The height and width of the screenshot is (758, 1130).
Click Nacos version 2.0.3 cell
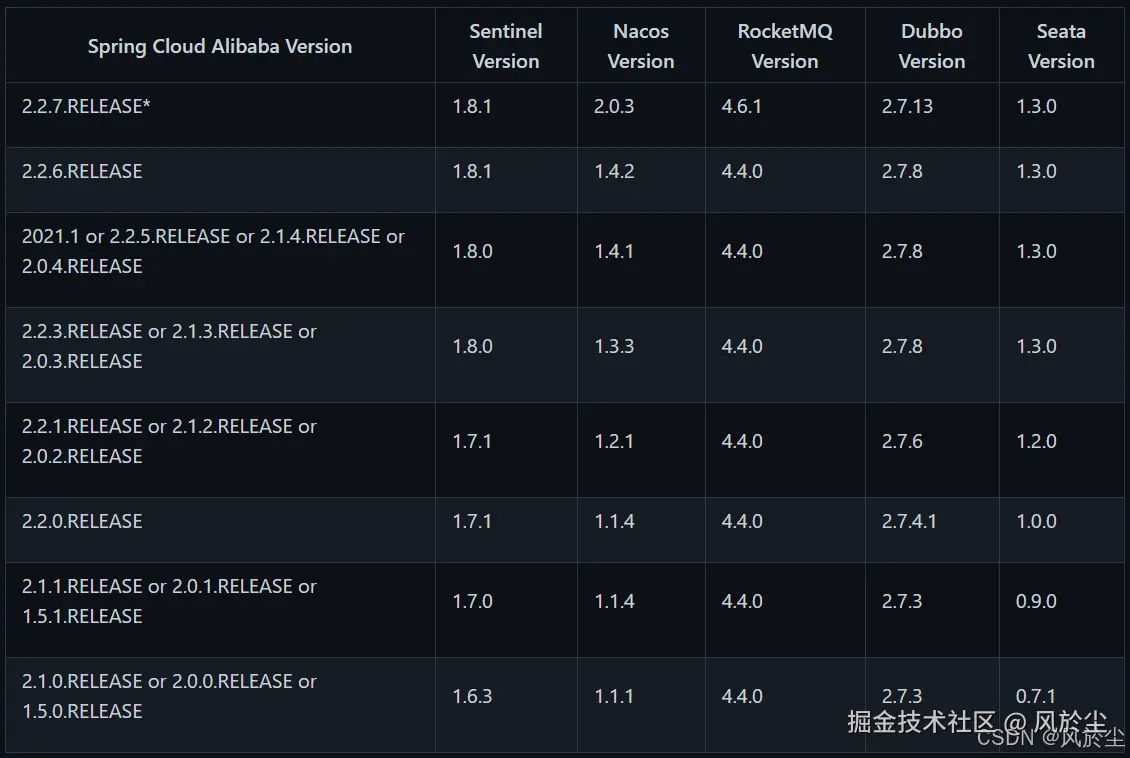[x=614, y=106]
